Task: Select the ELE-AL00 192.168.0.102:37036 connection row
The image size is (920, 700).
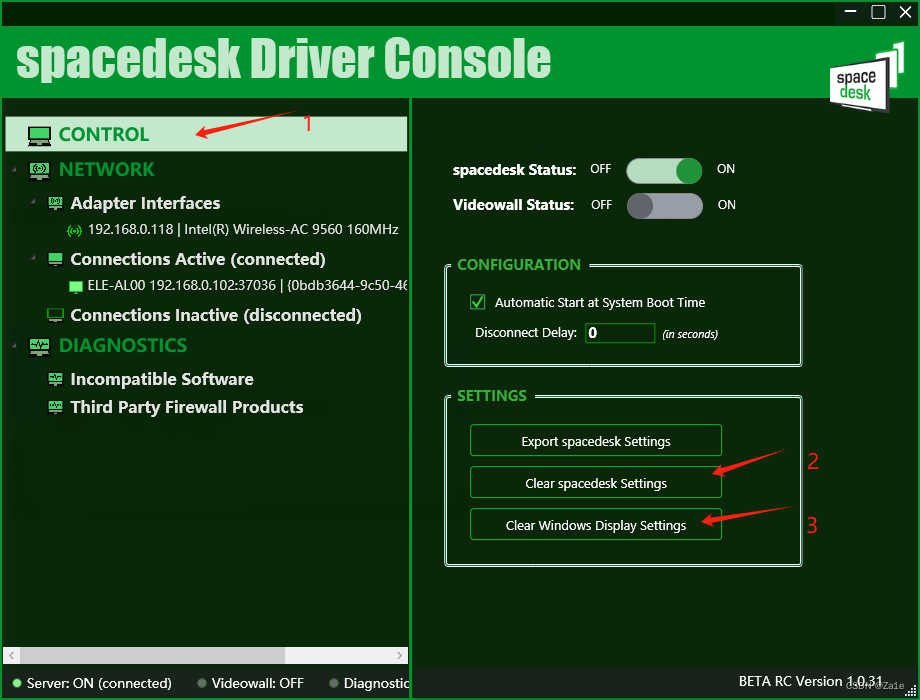Action: (x=237, y=286)
